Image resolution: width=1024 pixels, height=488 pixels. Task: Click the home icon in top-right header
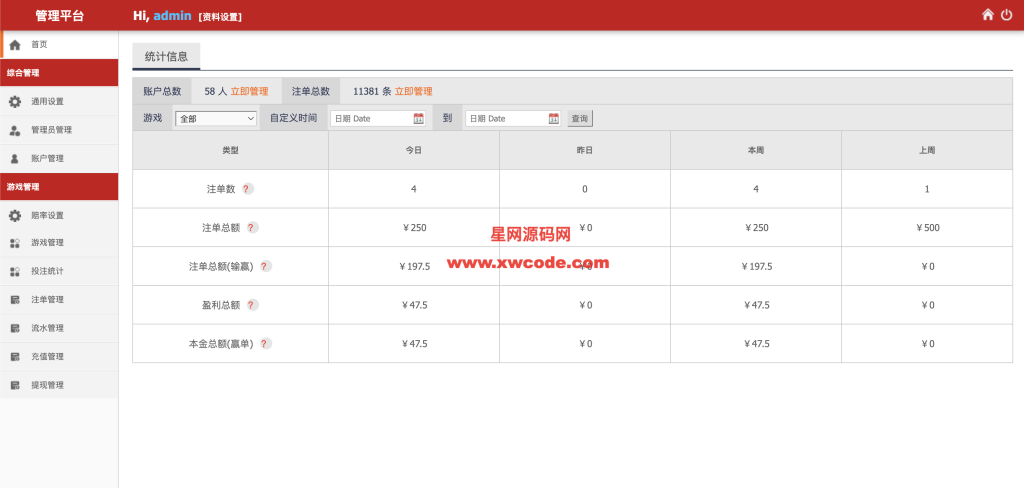pyautogui.click(x=988, y=15)
